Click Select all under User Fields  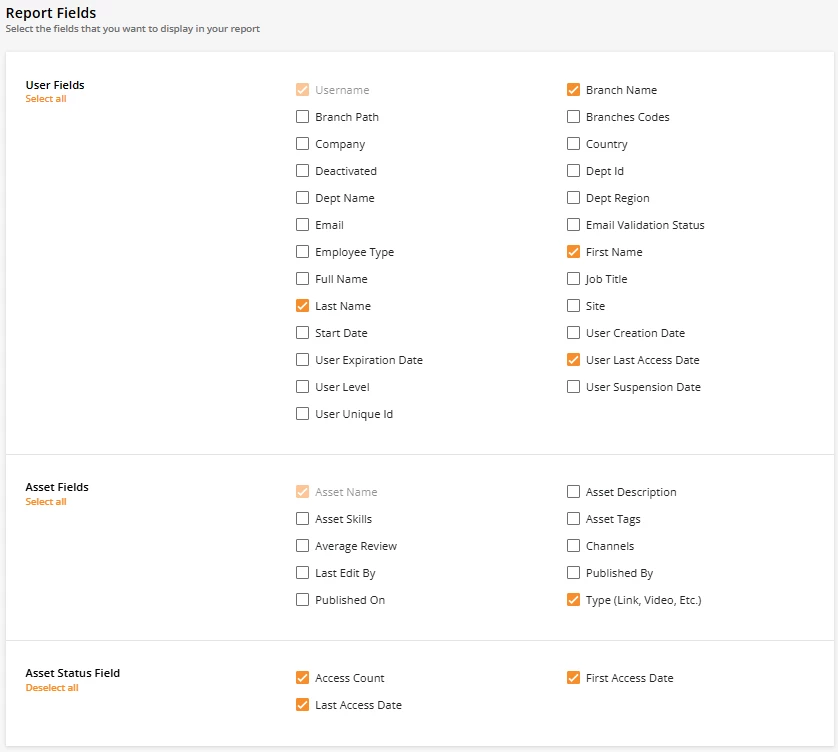46,99
